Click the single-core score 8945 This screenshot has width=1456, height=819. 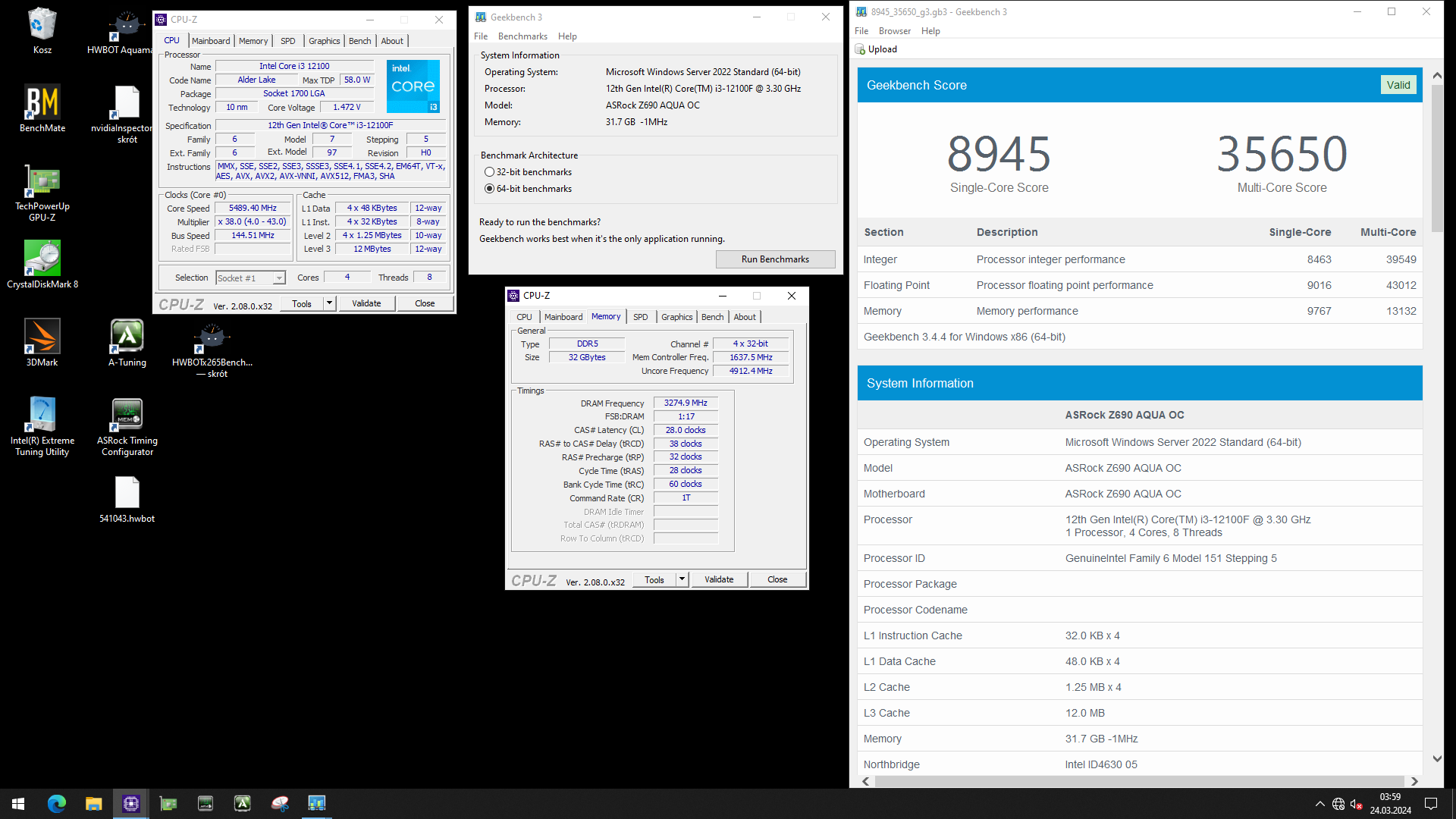point(999,154)
